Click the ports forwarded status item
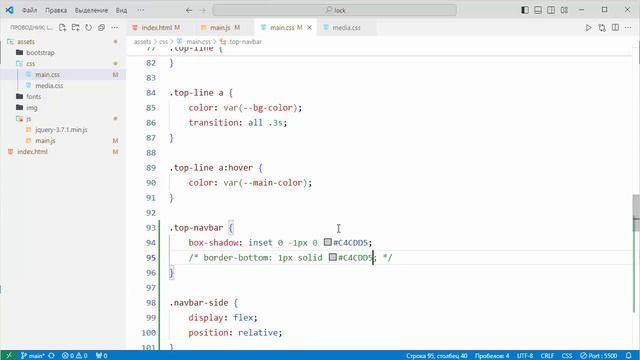 tap(101, 356)
